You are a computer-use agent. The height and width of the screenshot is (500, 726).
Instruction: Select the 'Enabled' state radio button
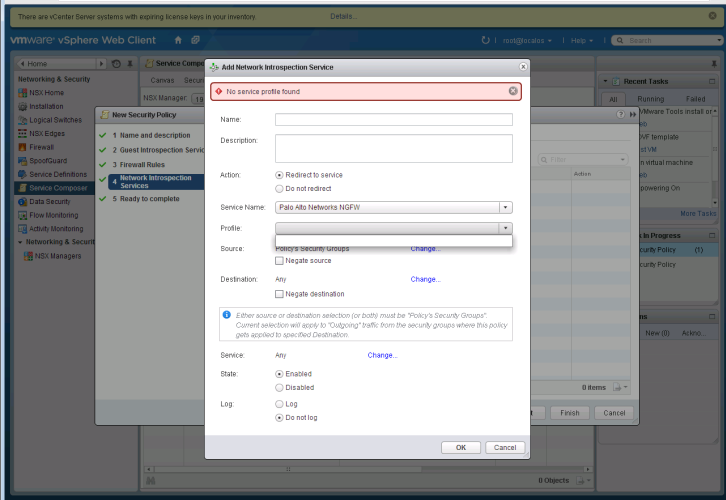[279, 374]
